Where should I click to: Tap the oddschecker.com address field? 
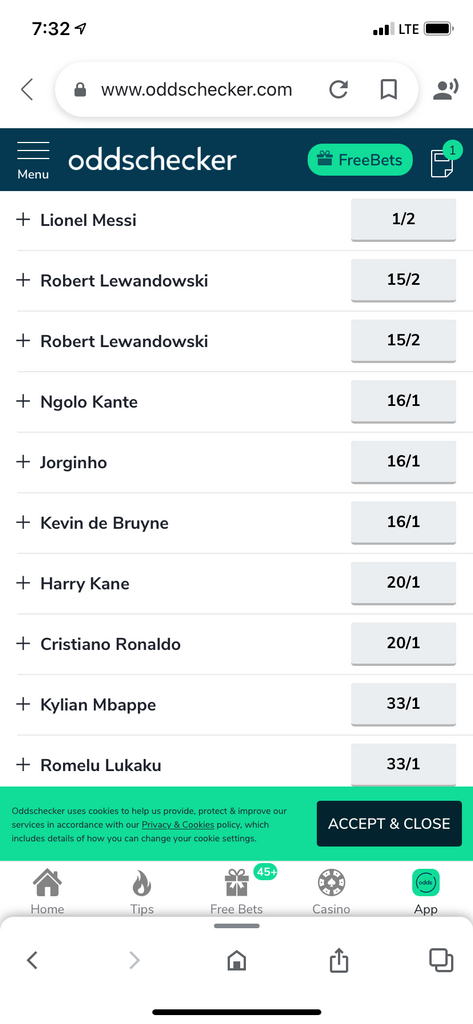coord(196,89)
